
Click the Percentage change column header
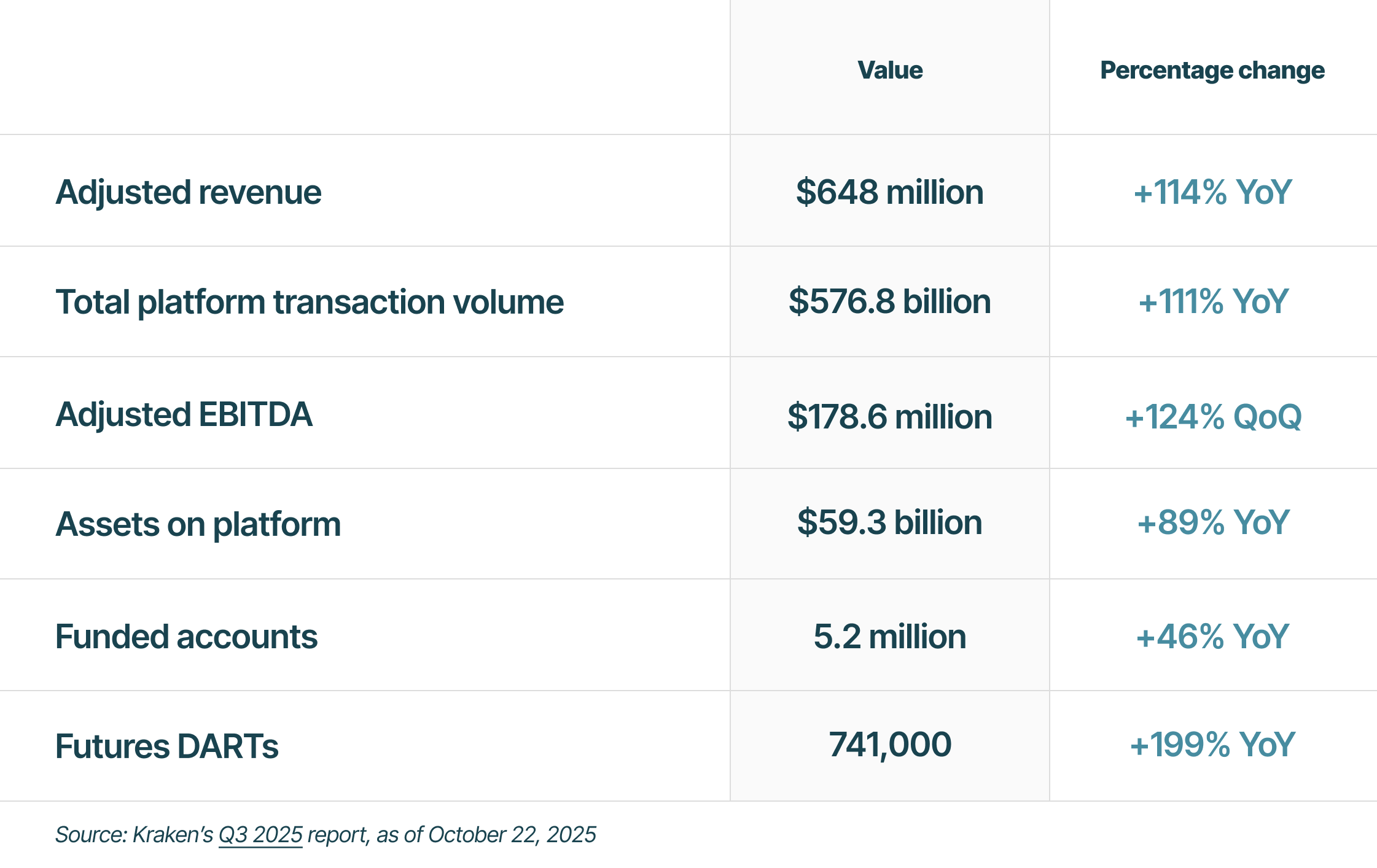coord(1212,70)
